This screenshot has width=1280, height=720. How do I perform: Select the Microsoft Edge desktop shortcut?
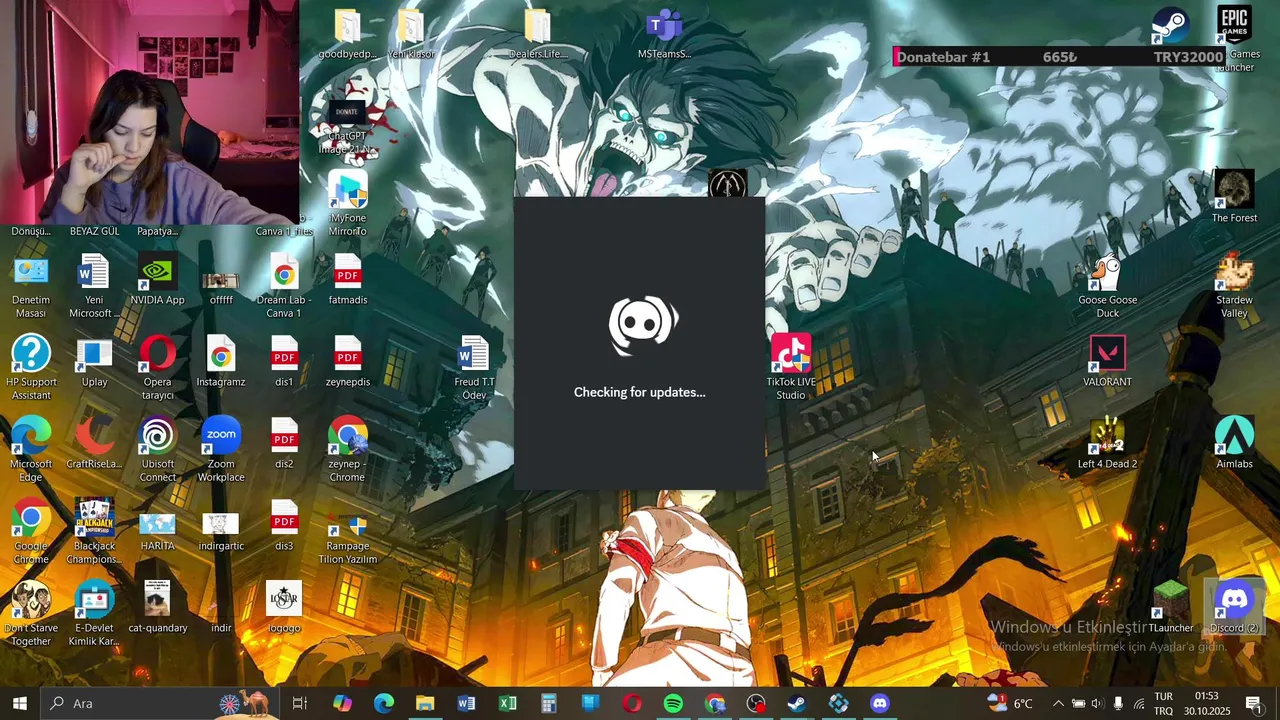point(31,450)
